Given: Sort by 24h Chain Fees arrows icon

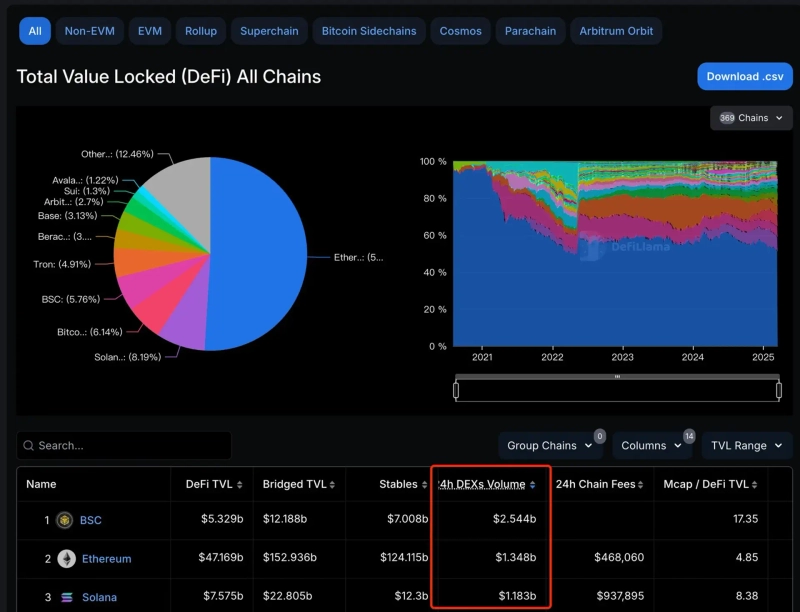Looking at the screenshot, I should (643, 485).
